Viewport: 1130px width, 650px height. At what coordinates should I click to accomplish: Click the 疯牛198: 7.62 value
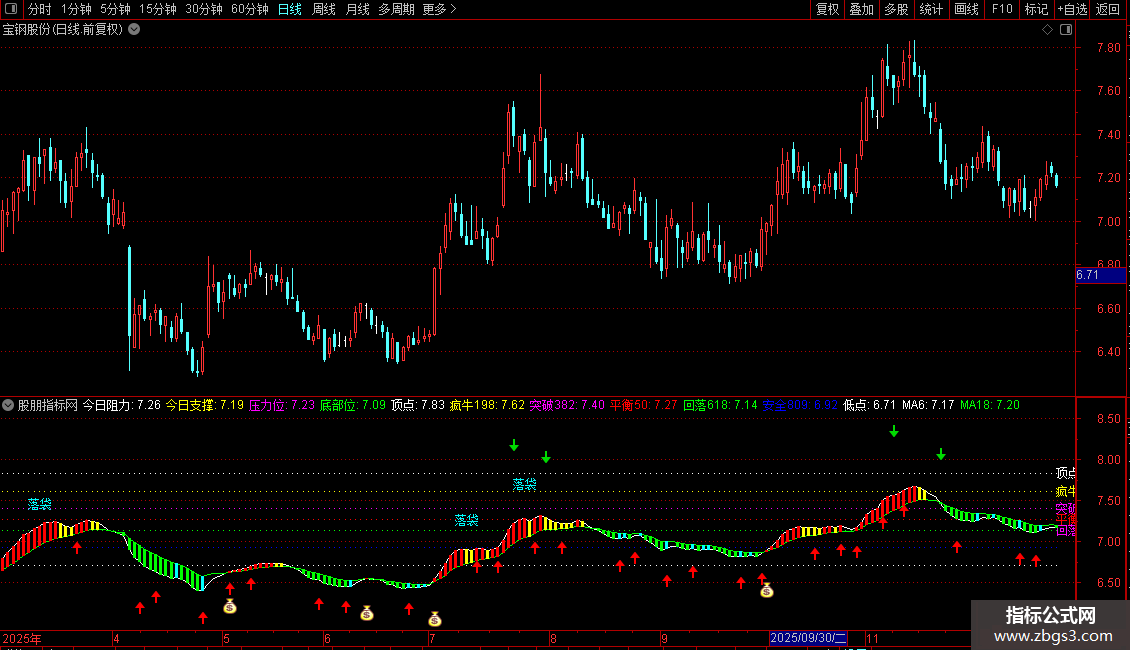(x=487, y=405)
